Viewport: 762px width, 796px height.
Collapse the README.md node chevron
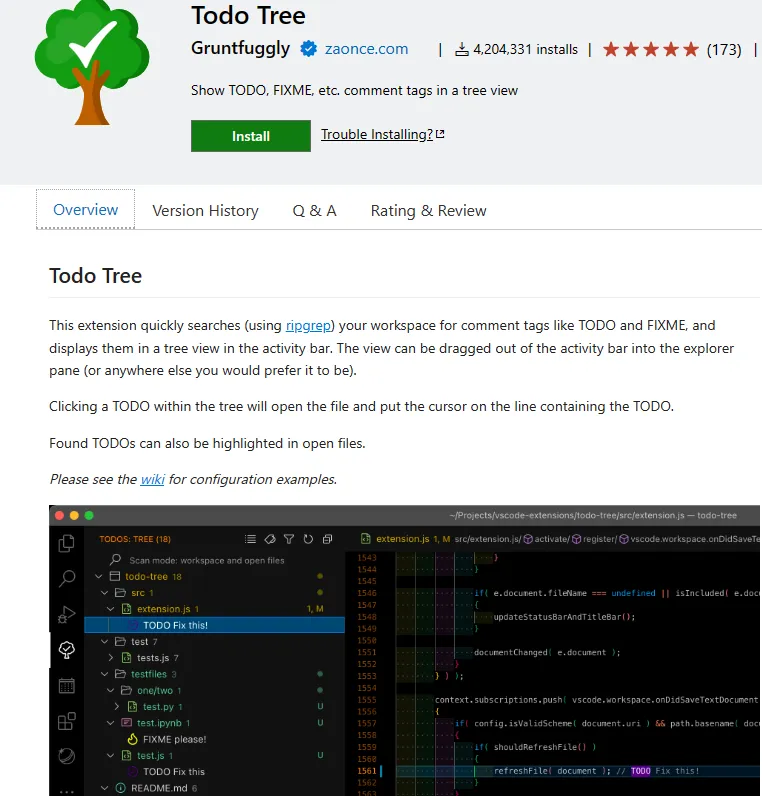click(x=105, y=788)
